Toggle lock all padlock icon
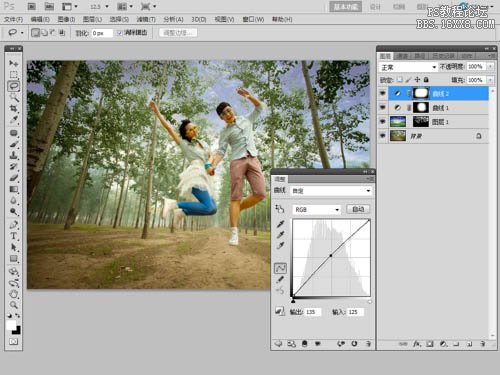 (x=426, y=80)
